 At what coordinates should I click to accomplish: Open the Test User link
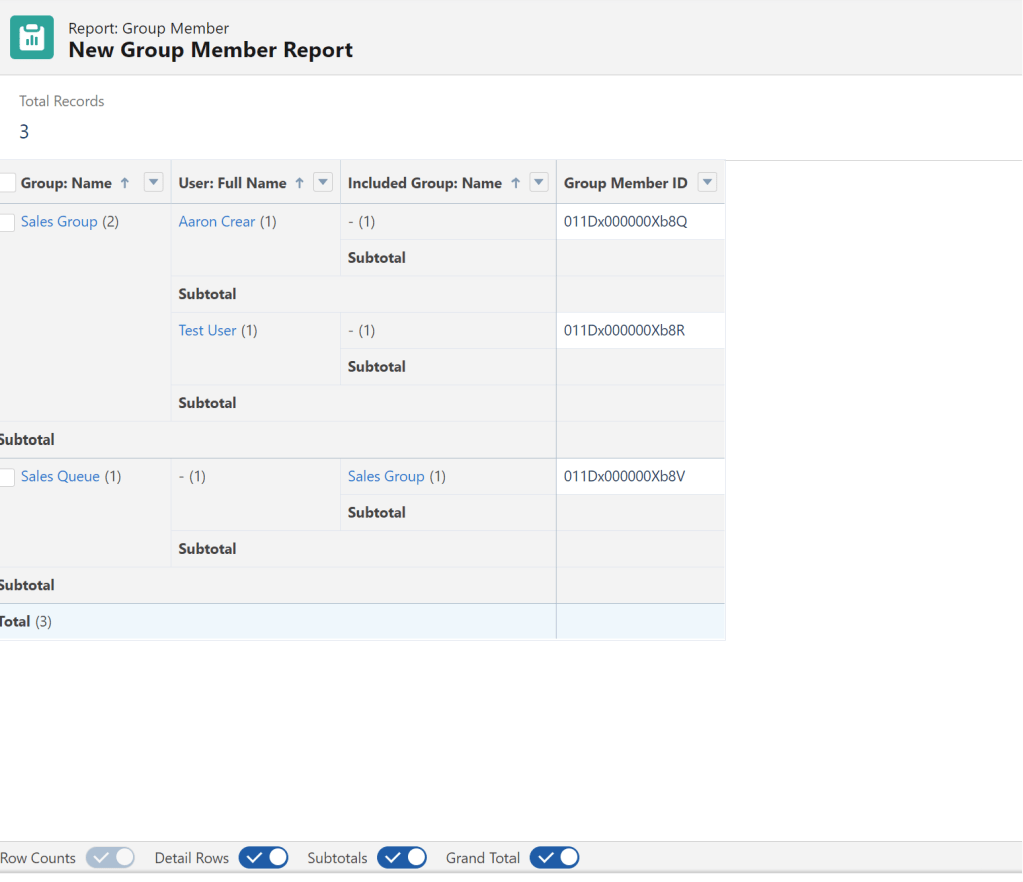pyautogui.click(x=207, y=331)
